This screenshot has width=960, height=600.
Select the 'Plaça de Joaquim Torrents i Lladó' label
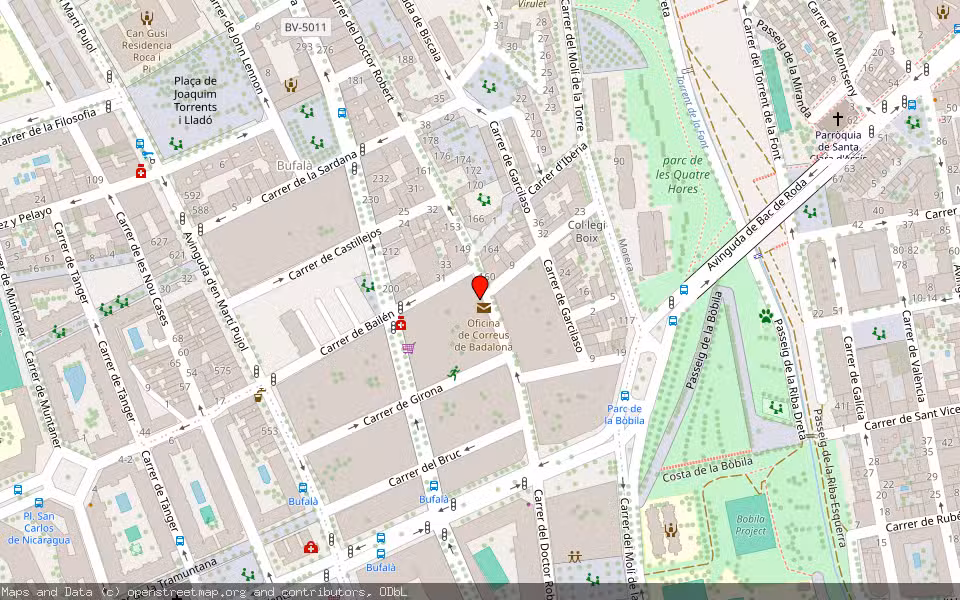(x=195, y=100)
